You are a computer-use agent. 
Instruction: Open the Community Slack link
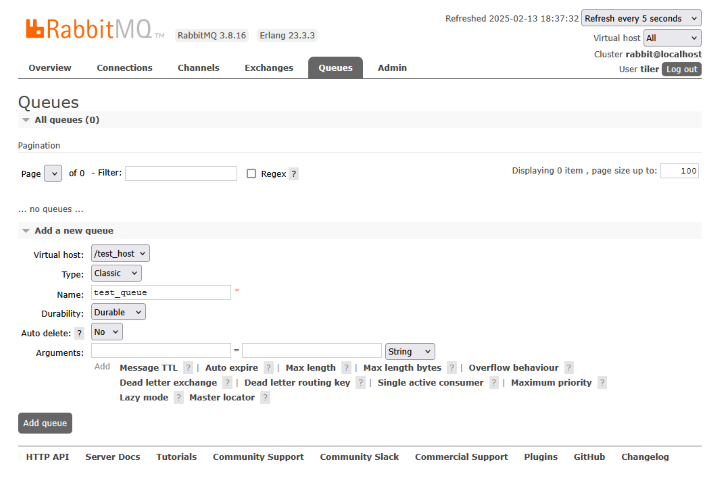coord(359,457)
